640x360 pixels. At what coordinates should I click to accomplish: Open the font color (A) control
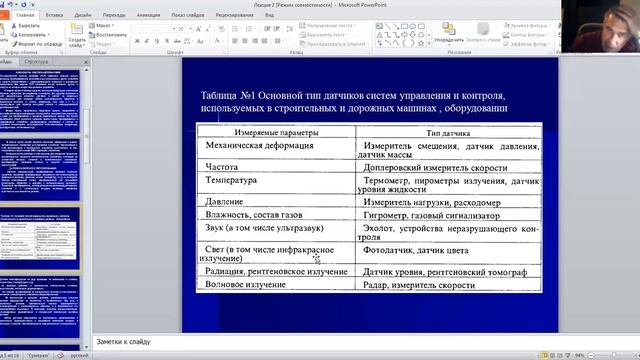coord(217,41)
